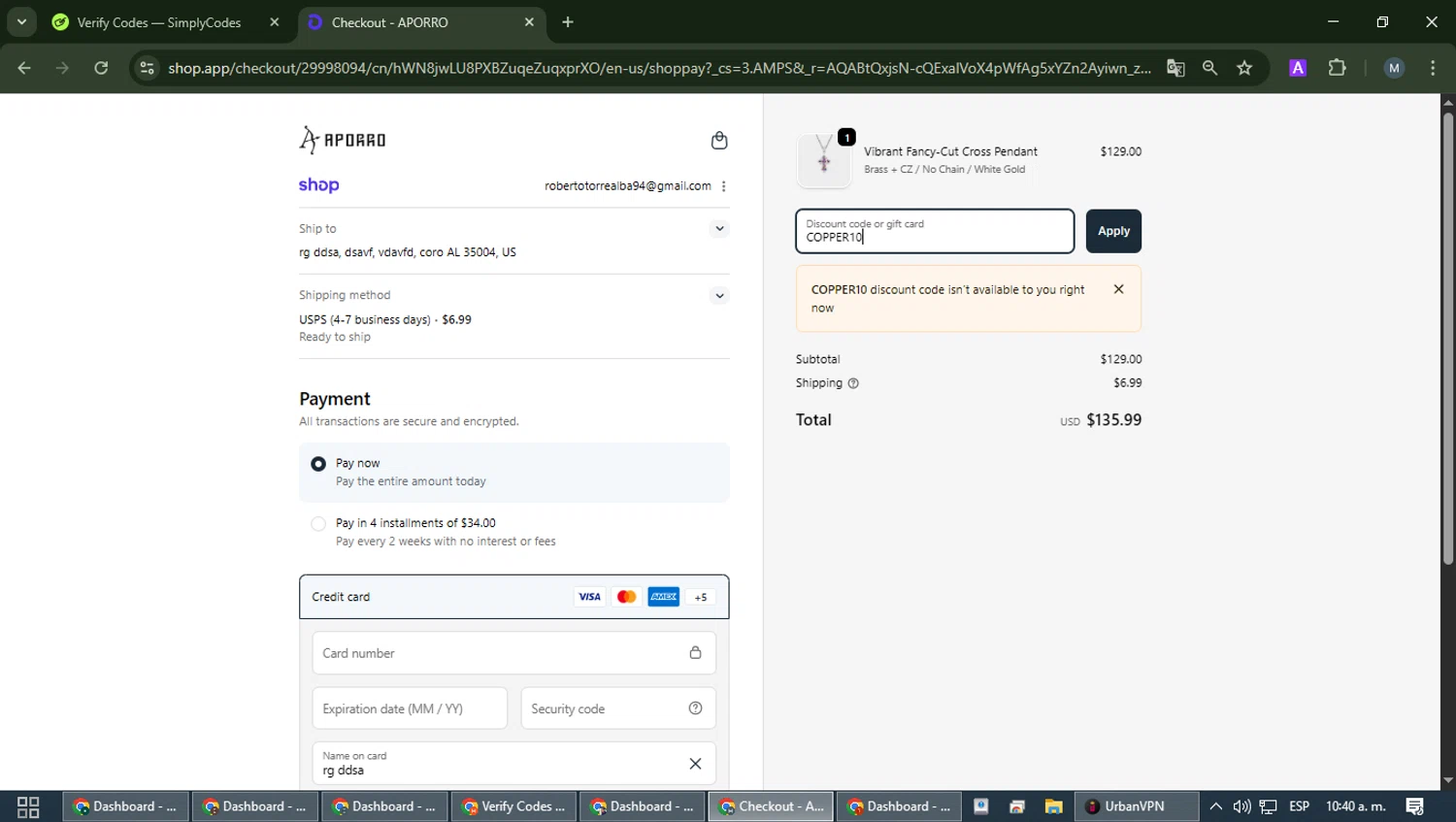Image resolution: width=1456 pixels, height=822 pixels.
Task: Click the Visa card icon
Action: 589,597
